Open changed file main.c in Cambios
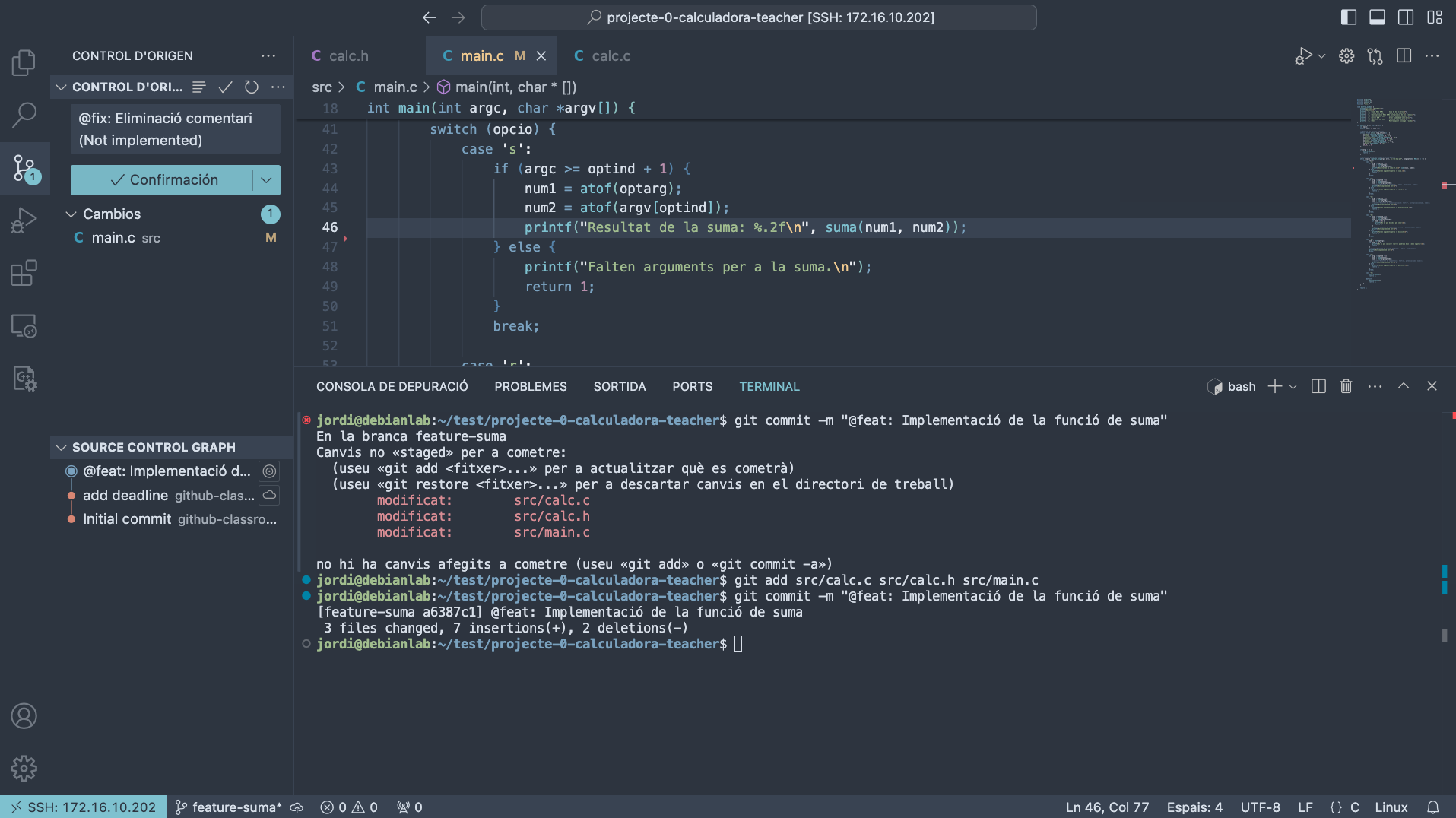Image resolution: width=1456 pixels, height=818 pixels. 172,237
